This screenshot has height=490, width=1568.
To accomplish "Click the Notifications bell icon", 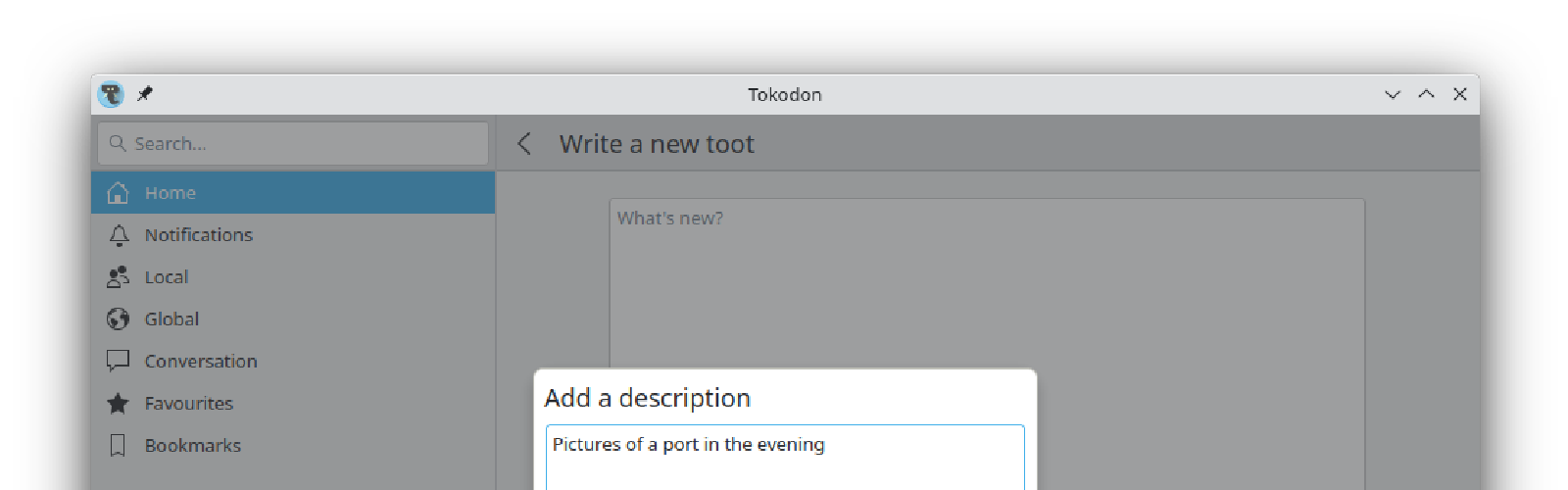I will coord(119,235).
